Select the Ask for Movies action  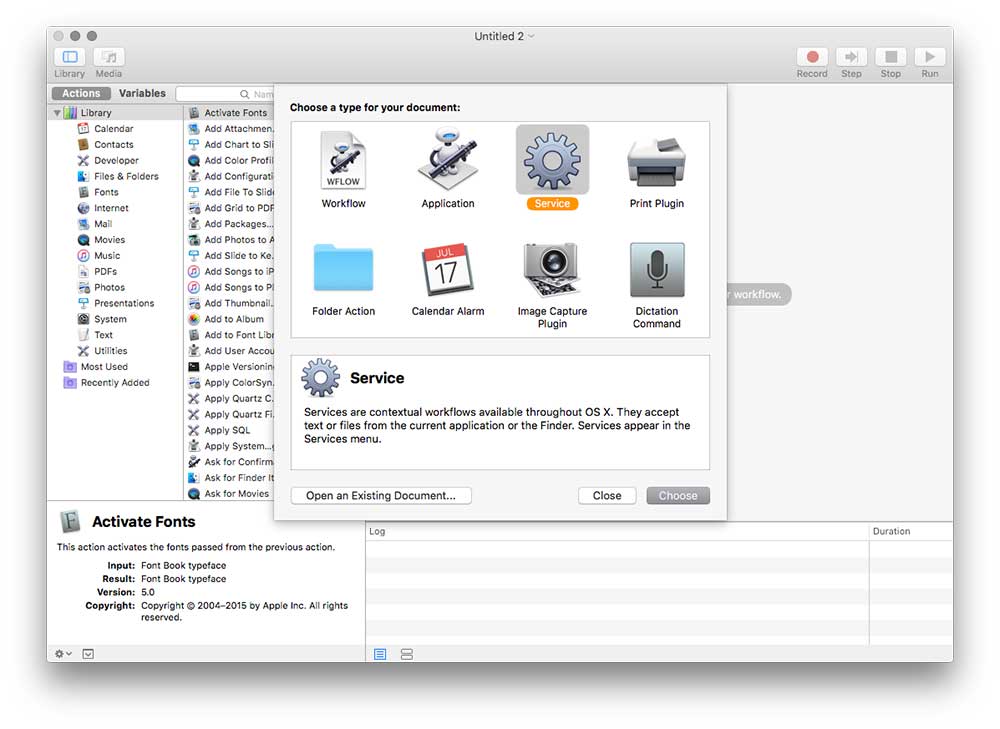(x=230, y=494)
